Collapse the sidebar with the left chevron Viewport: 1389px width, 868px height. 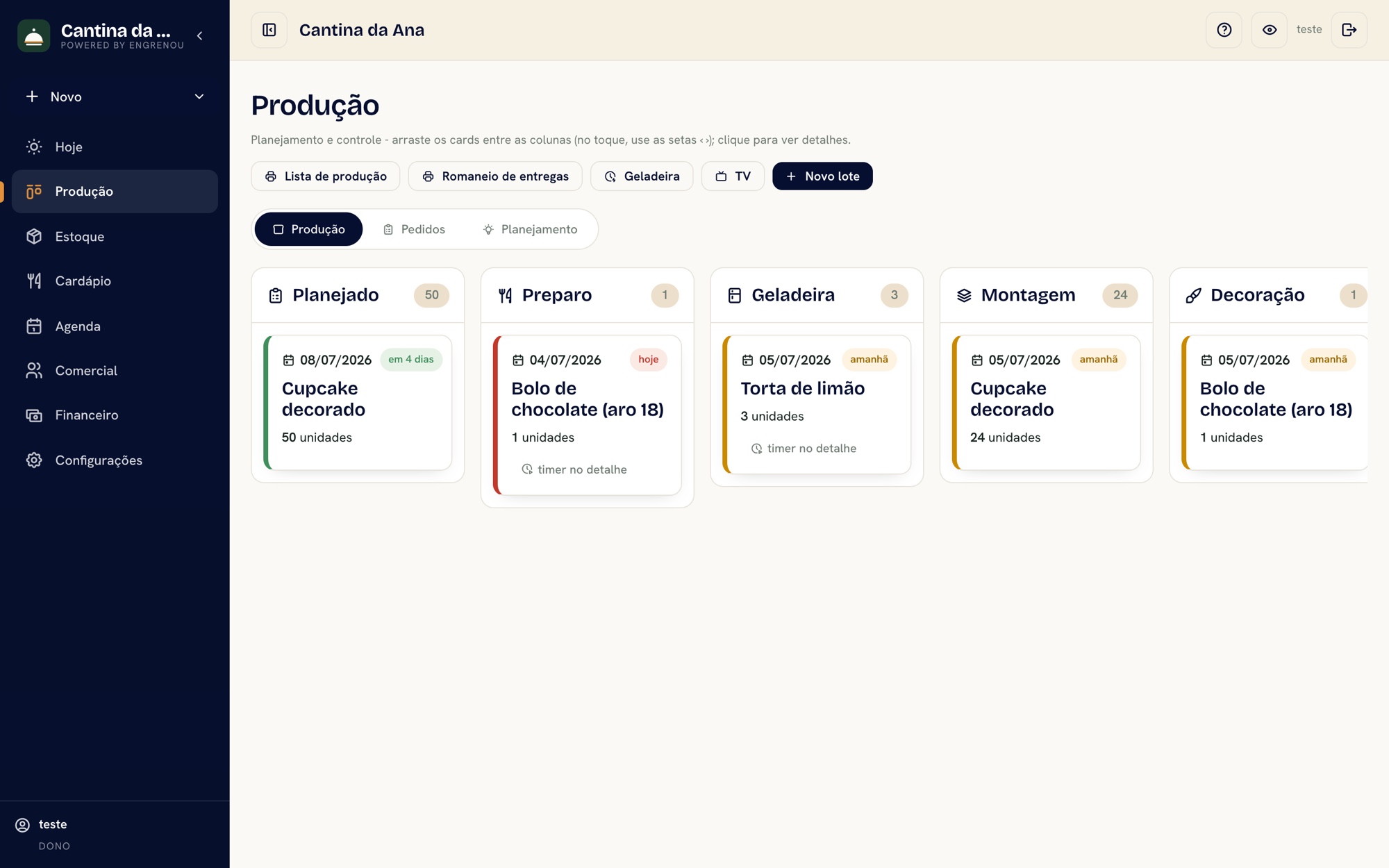(x=200, y=35)
